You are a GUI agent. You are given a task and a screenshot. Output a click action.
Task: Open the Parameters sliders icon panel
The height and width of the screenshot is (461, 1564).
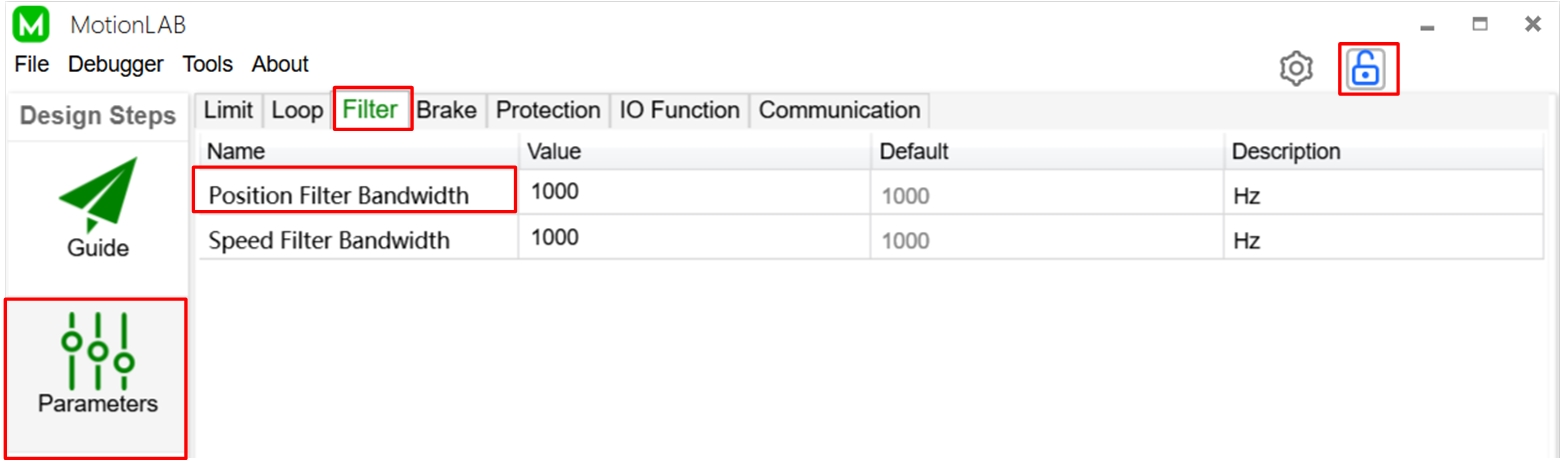[97, 352]
